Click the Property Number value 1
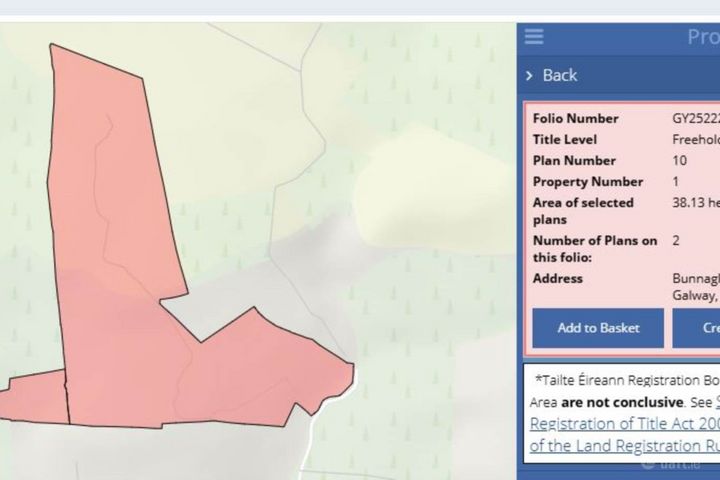 click(x=676, y=182)
